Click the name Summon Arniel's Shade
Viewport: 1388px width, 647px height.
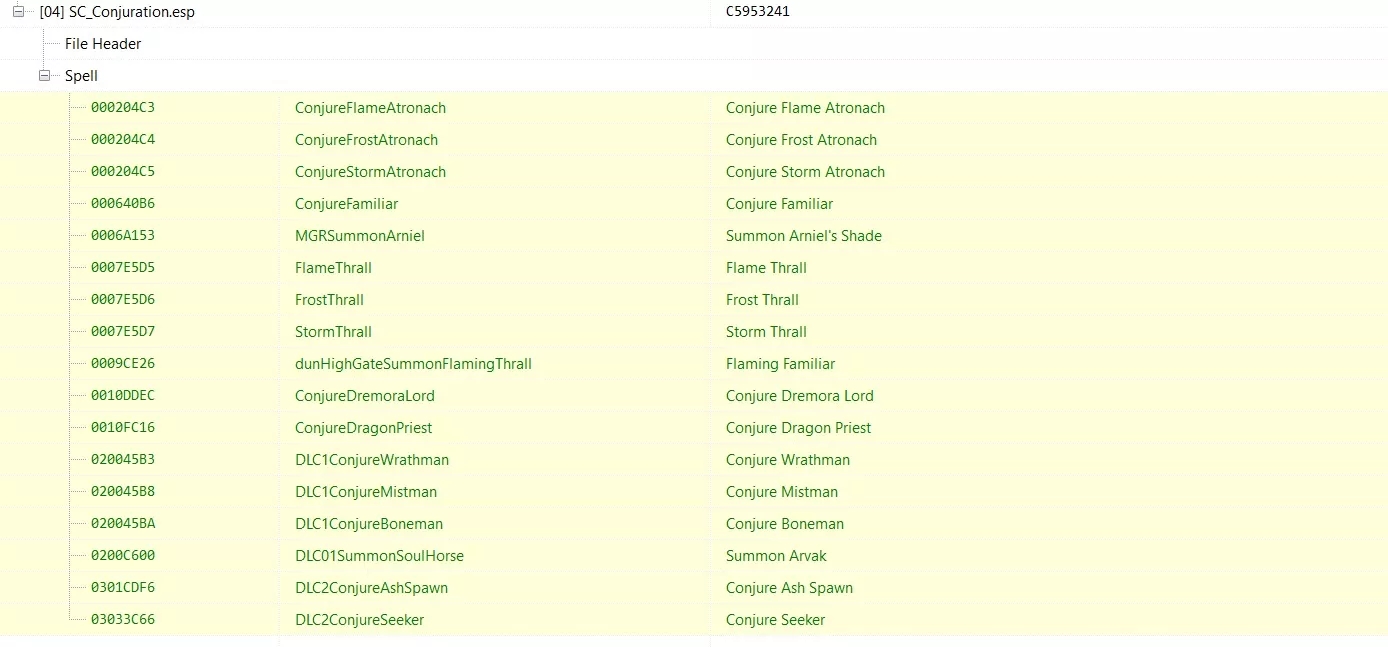point(804,236)
